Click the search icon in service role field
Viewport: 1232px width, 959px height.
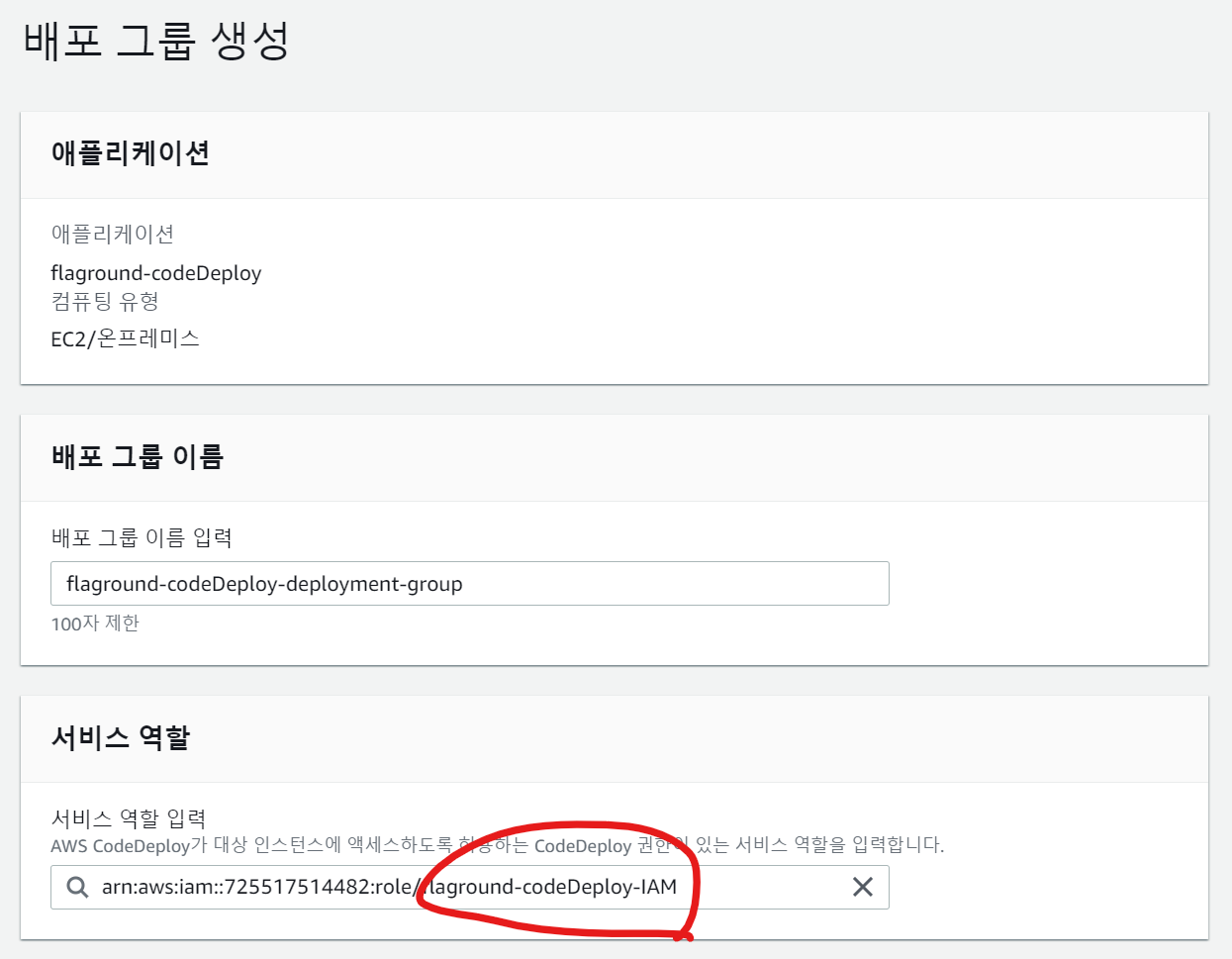77,887
